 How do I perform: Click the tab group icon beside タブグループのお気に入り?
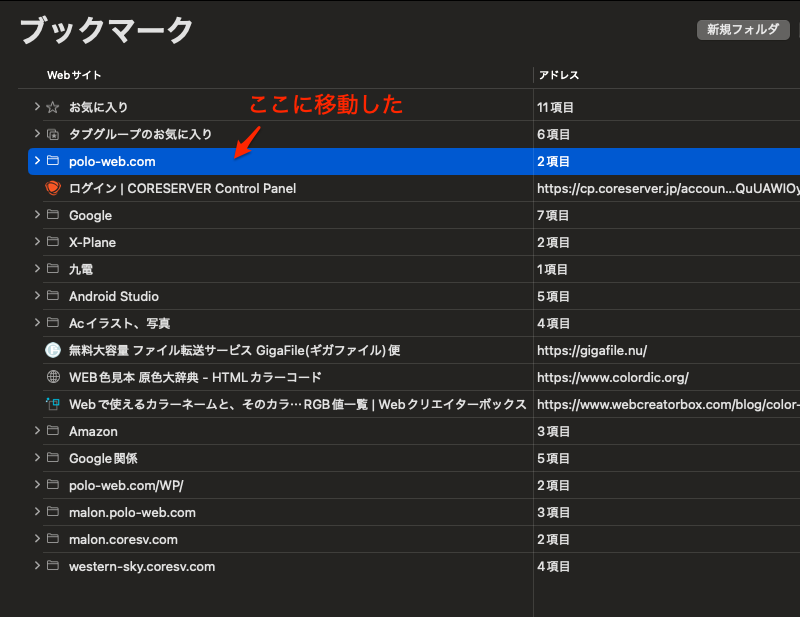click(53, 134)
